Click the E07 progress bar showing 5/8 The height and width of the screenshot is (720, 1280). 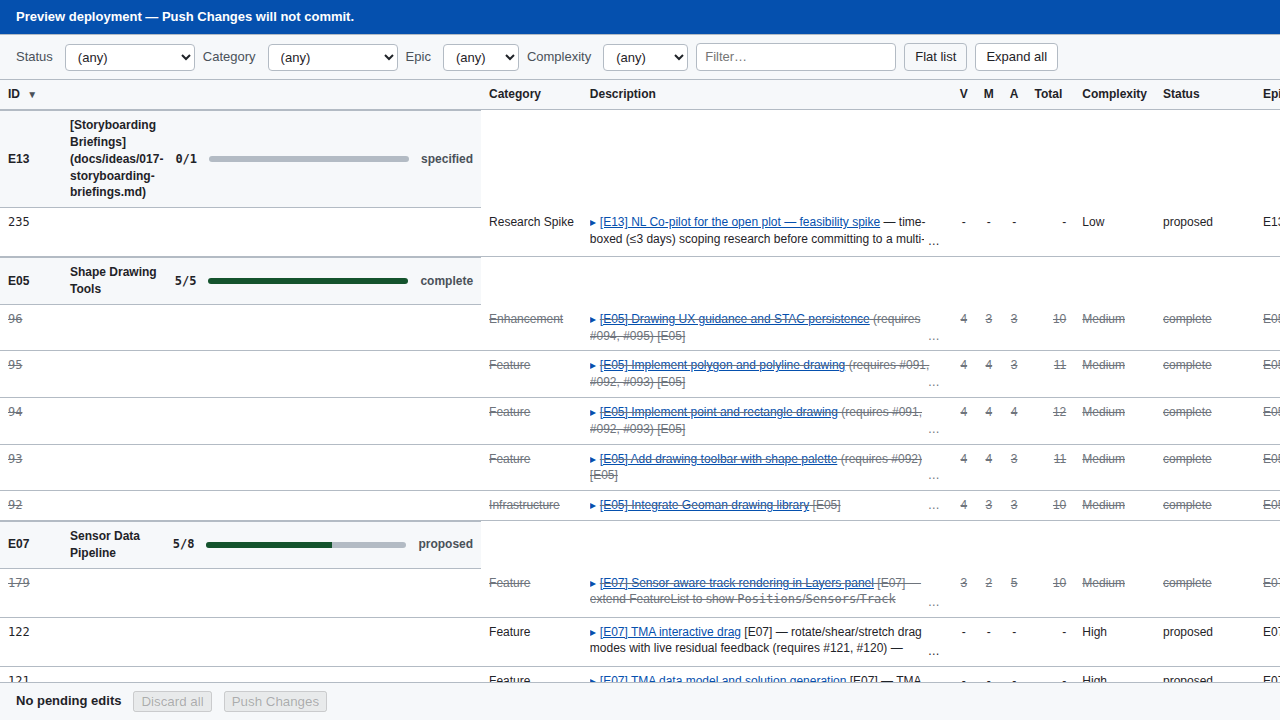point(306,544)
